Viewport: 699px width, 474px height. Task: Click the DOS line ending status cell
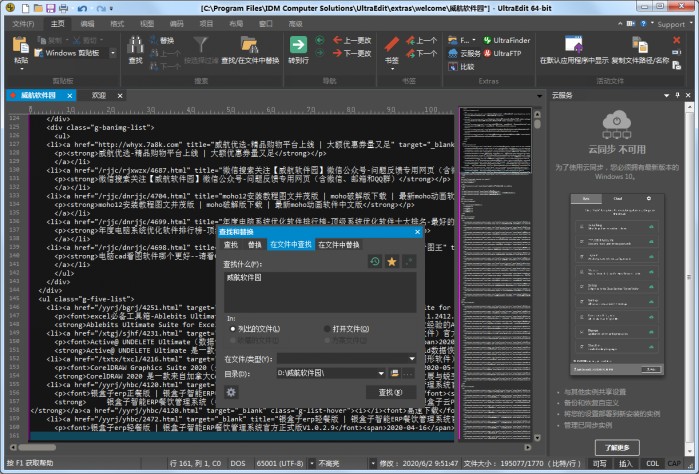[x=238, y=463]
